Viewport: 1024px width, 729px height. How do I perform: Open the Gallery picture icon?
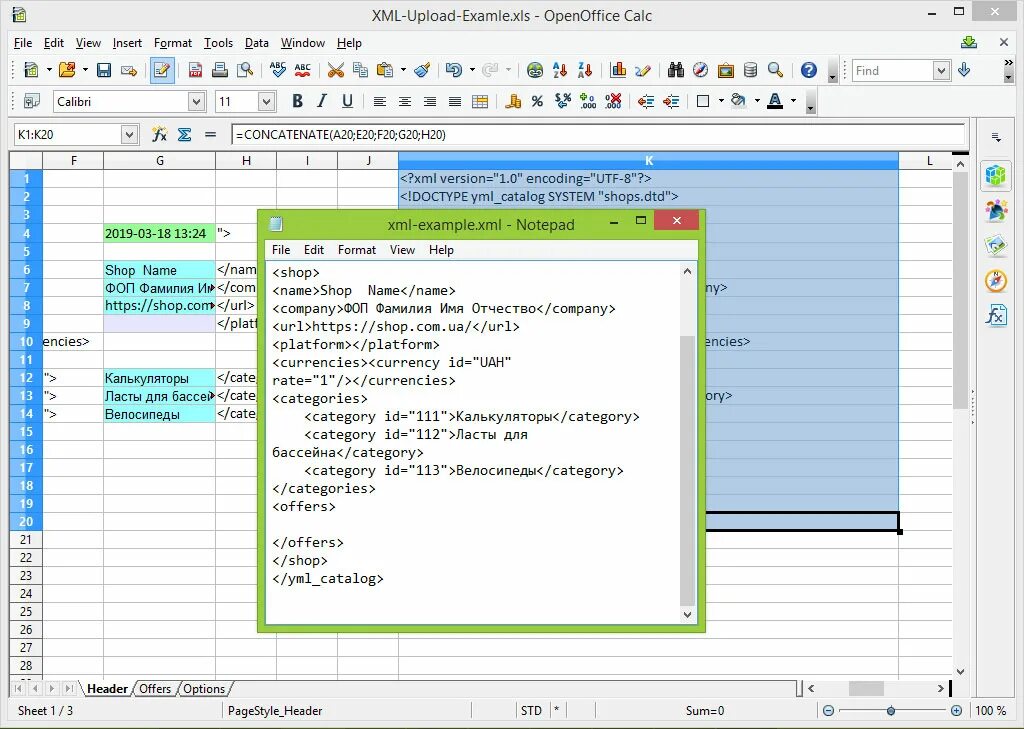725,70
